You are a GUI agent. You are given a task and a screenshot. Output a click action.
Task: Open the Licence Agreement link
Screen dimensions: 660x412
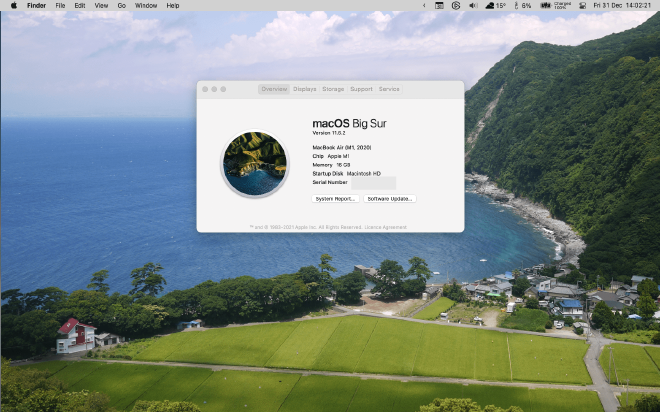386,227
